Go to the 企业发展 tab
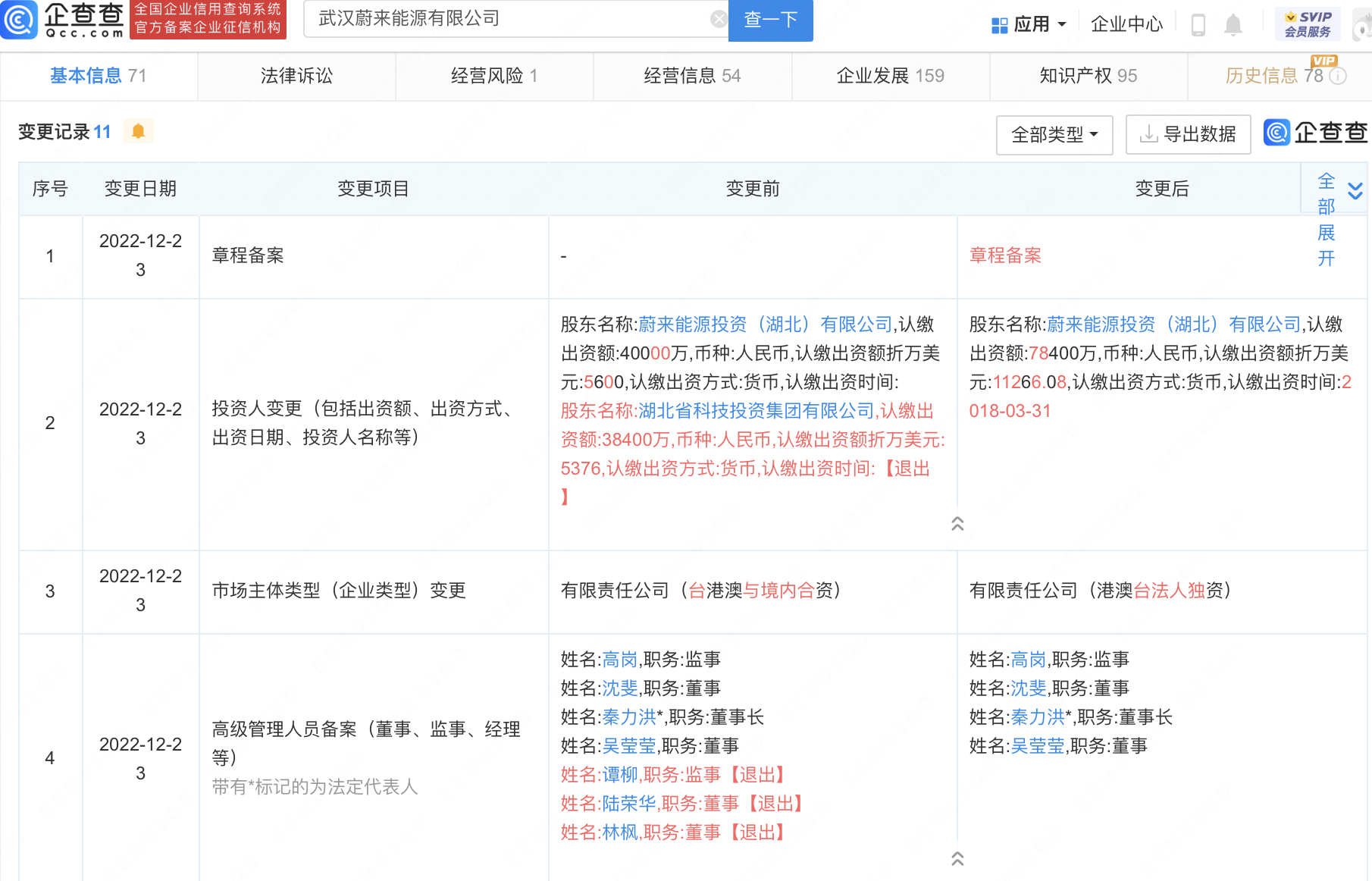 [x=890, y=76]
